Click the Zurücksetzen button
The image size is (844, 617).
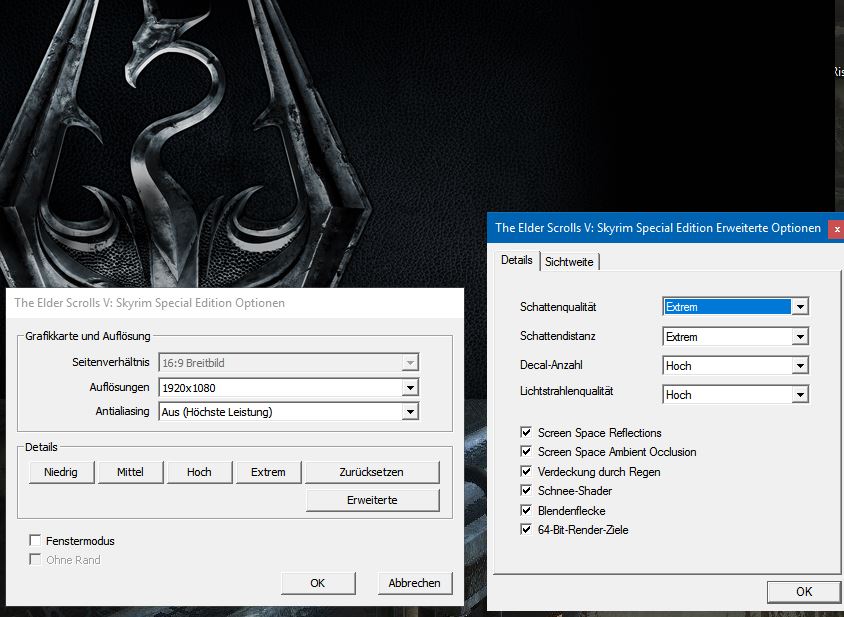click(x=372, y=472)
